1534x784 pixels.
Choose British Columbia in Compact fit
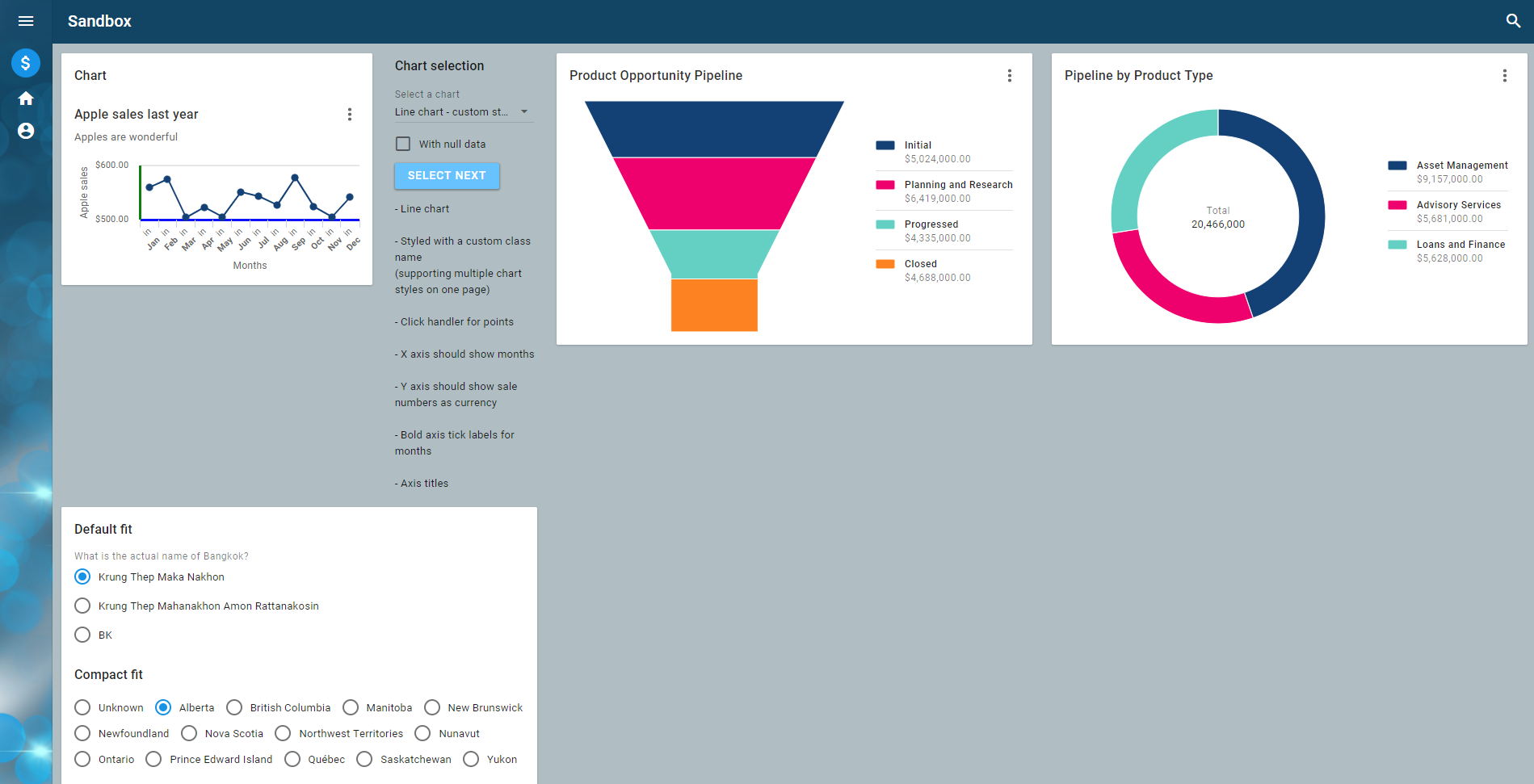pos(234,707)
